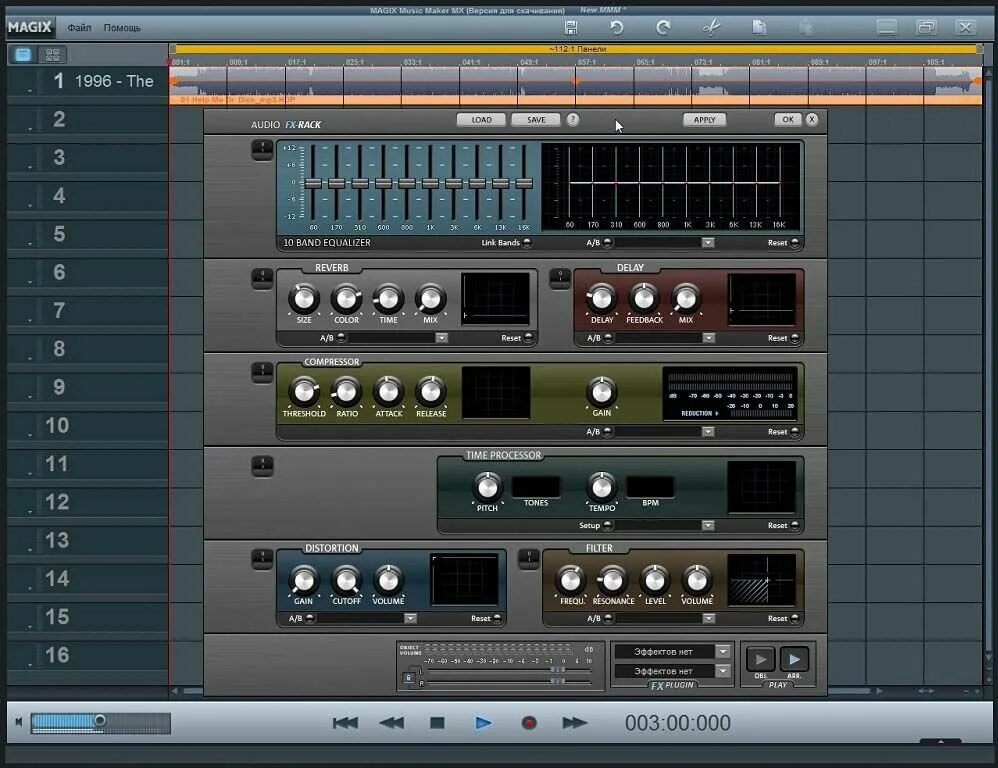Toggle A/B compare on Delay

(608, 338)
